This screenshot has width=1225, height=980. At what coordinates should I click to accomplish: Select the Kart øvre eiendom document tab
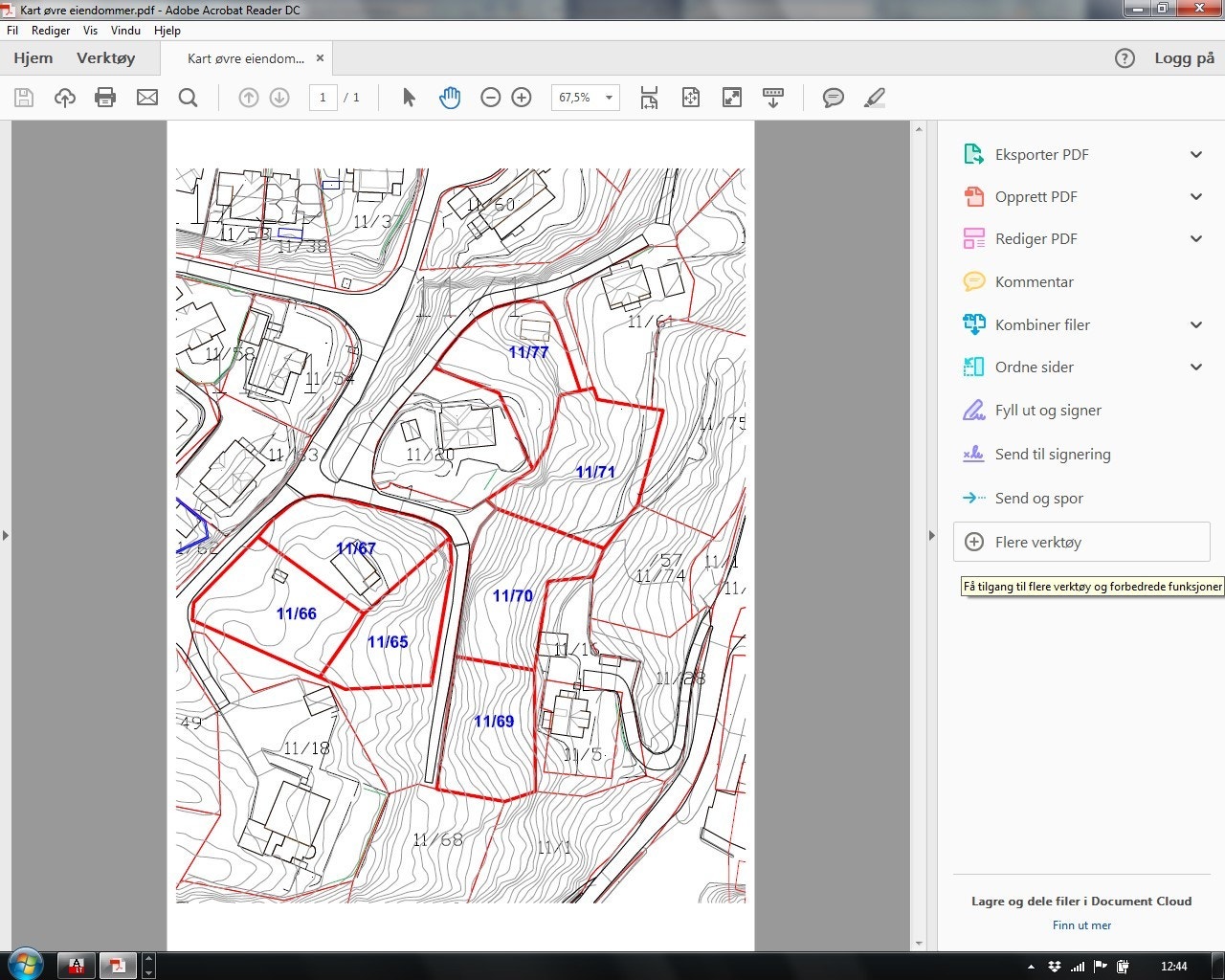[x=246, y=58]
